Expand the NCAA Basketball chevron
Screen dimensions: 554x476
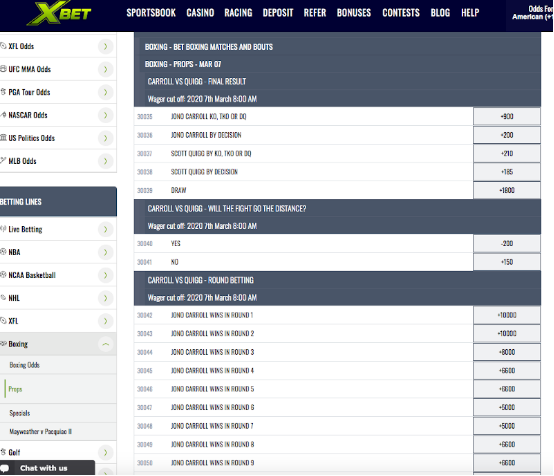click(106, 275)
